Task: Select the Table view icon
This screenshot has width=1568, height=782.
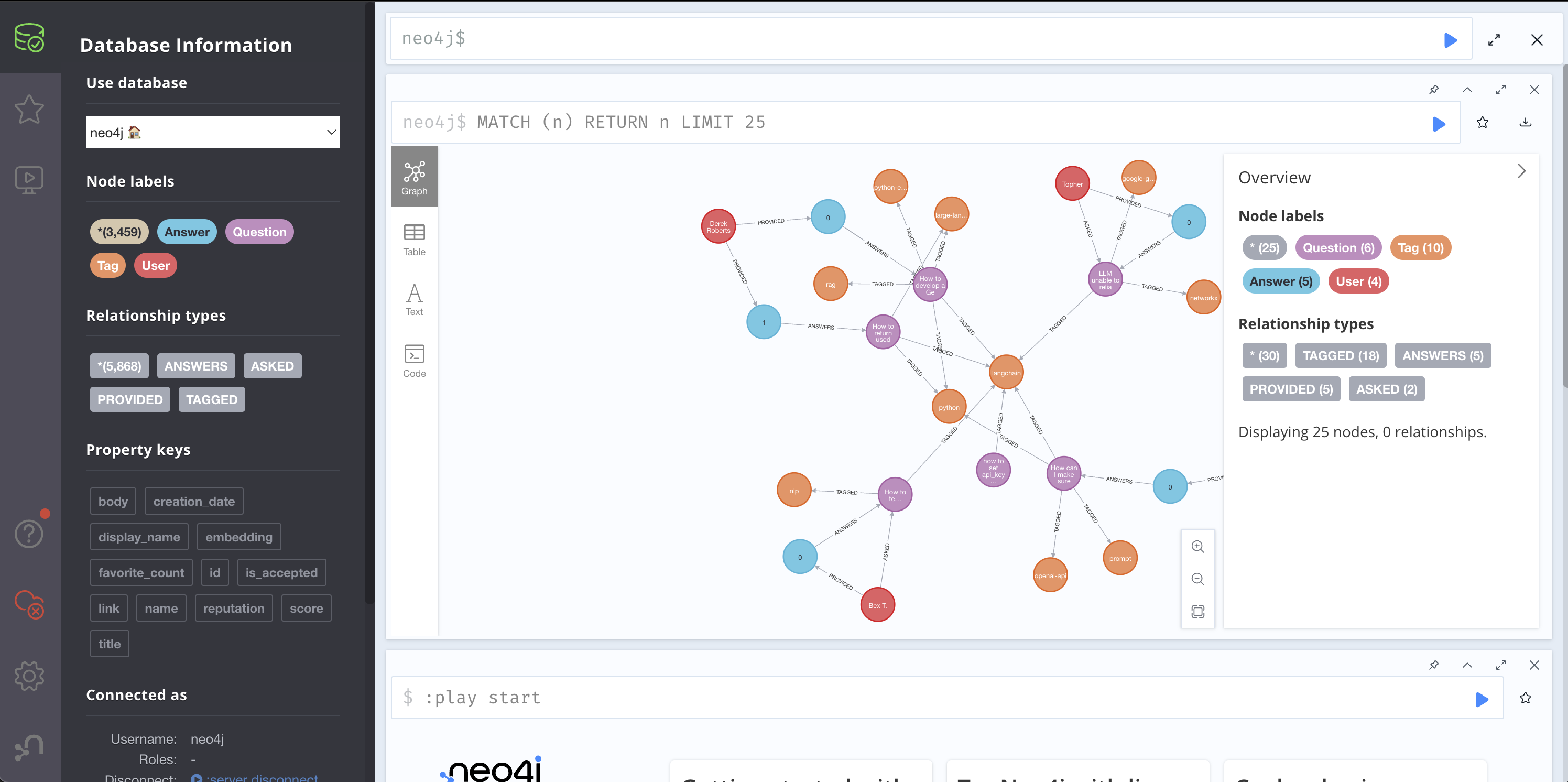Action: coord(415,239)
